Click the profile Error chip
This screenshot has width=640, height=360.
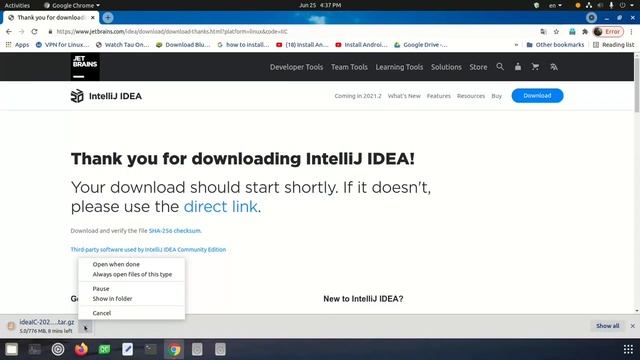pyautogui.click(x=608, y=31)
